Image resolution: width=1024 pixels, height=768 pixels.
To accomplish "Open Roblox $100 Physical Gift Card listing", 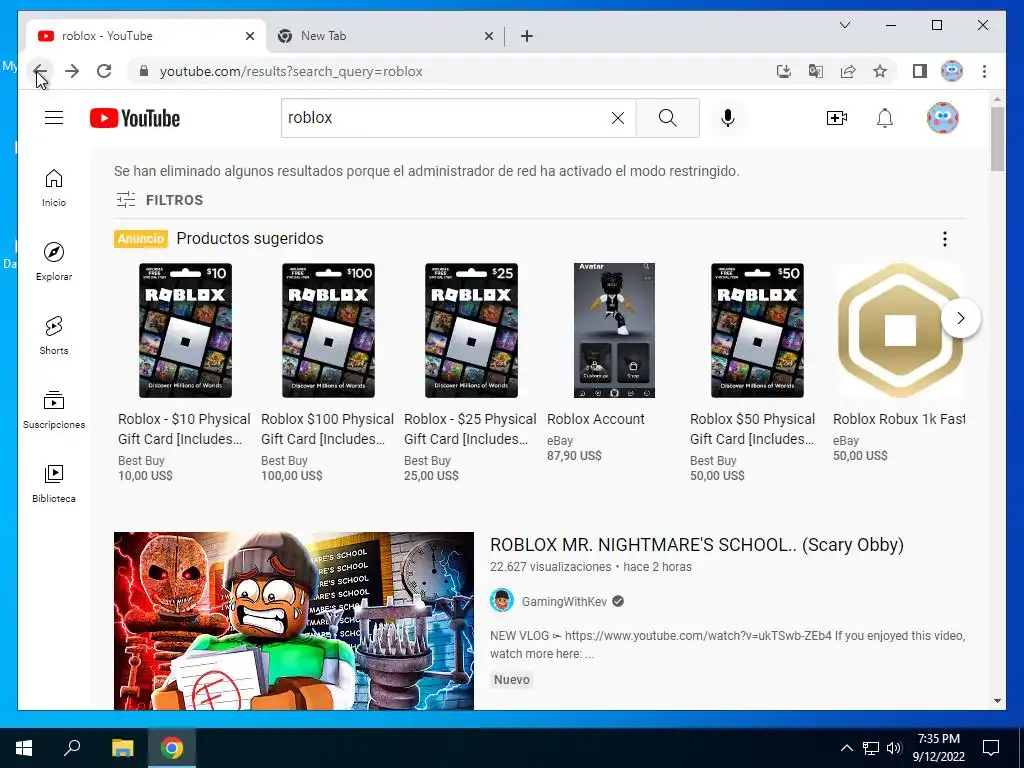I will (327, 429).
